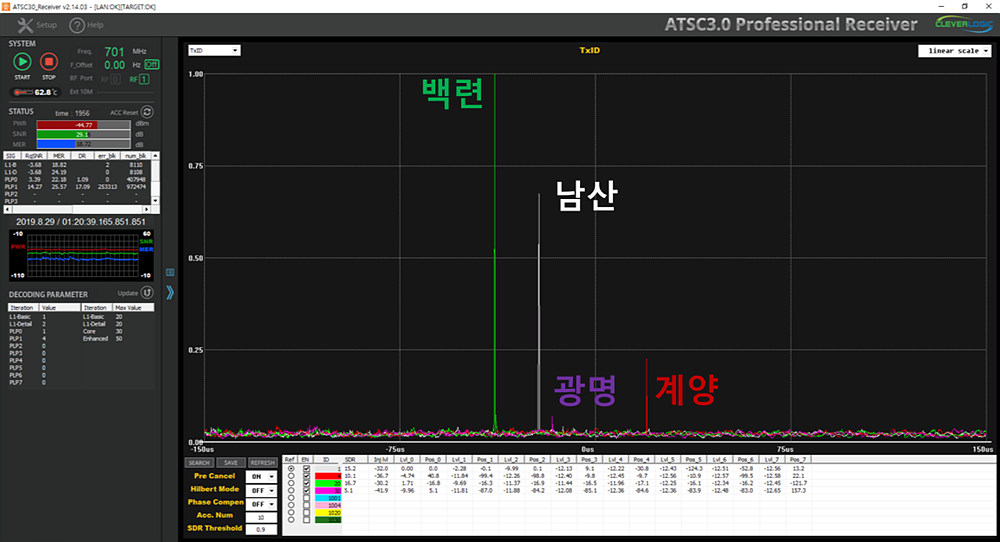The image size is (1000, 542).
Task: Uncheck the EN checkbox for ID 1
Action: pyautogui.click(x=307, y=469)
